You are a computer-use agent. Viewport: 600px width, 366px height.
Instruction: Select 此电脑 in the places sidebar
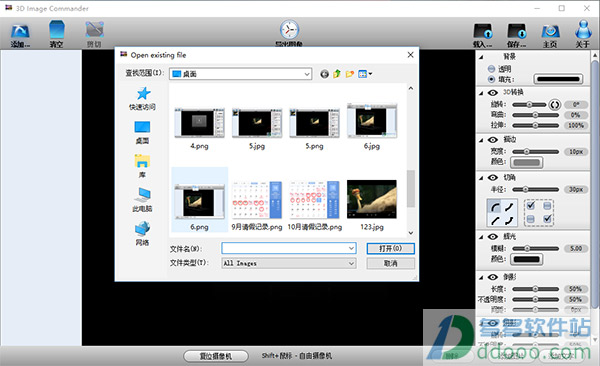142,200
